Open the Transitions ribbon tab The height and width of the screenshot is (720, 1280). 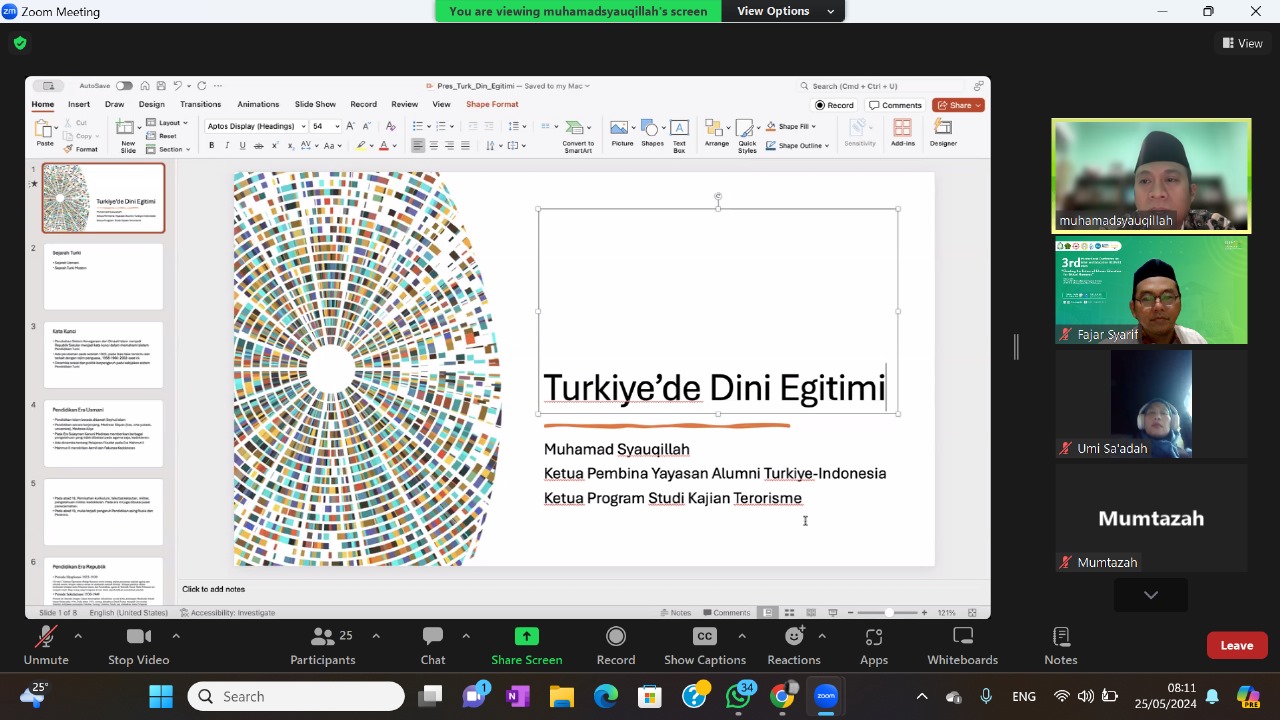point(200,104)
